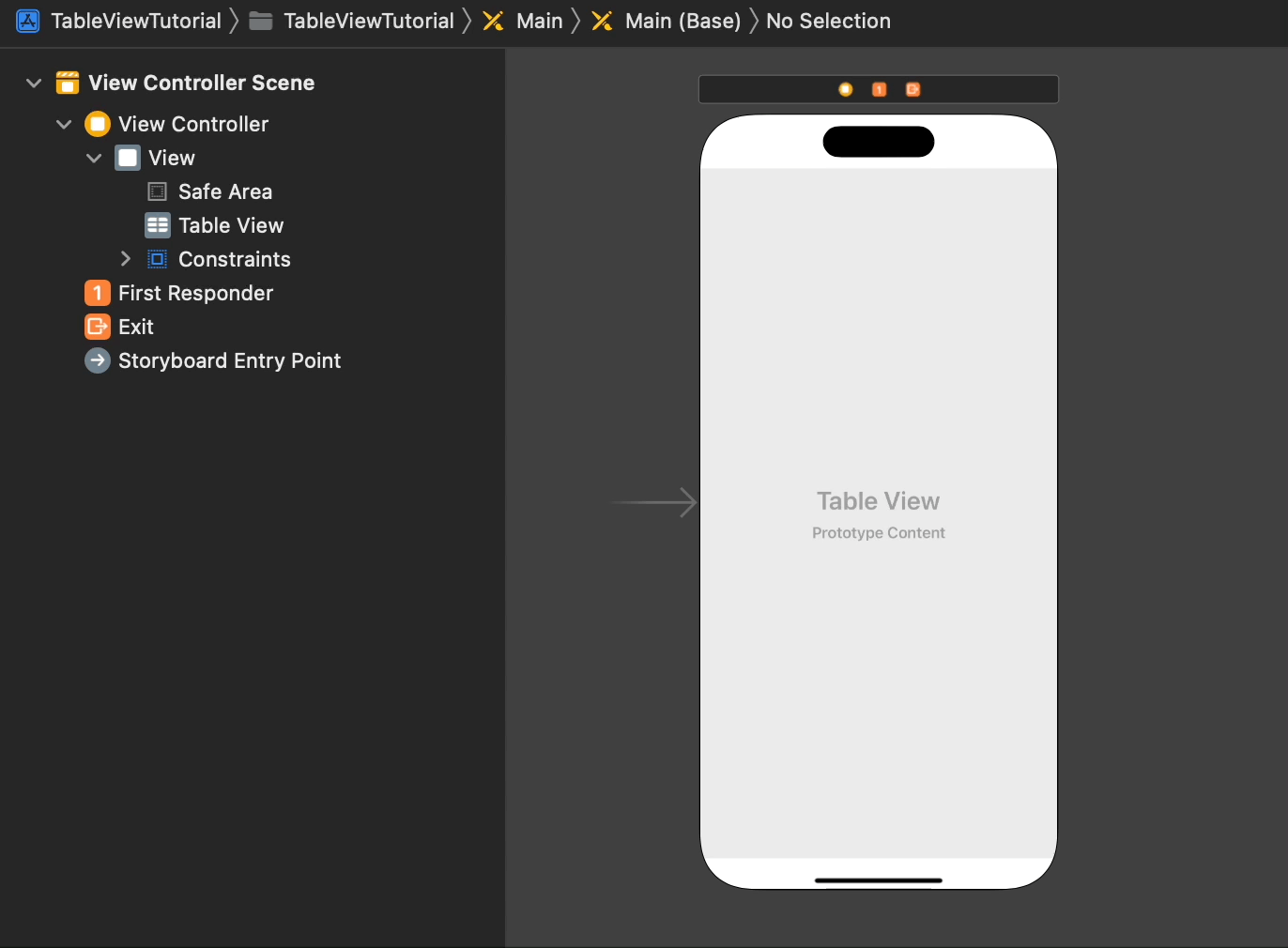Open the TableViewTutorial folder breadcrumb
Viewport: 1288px width, 948px height.
[x=369, y=21]
